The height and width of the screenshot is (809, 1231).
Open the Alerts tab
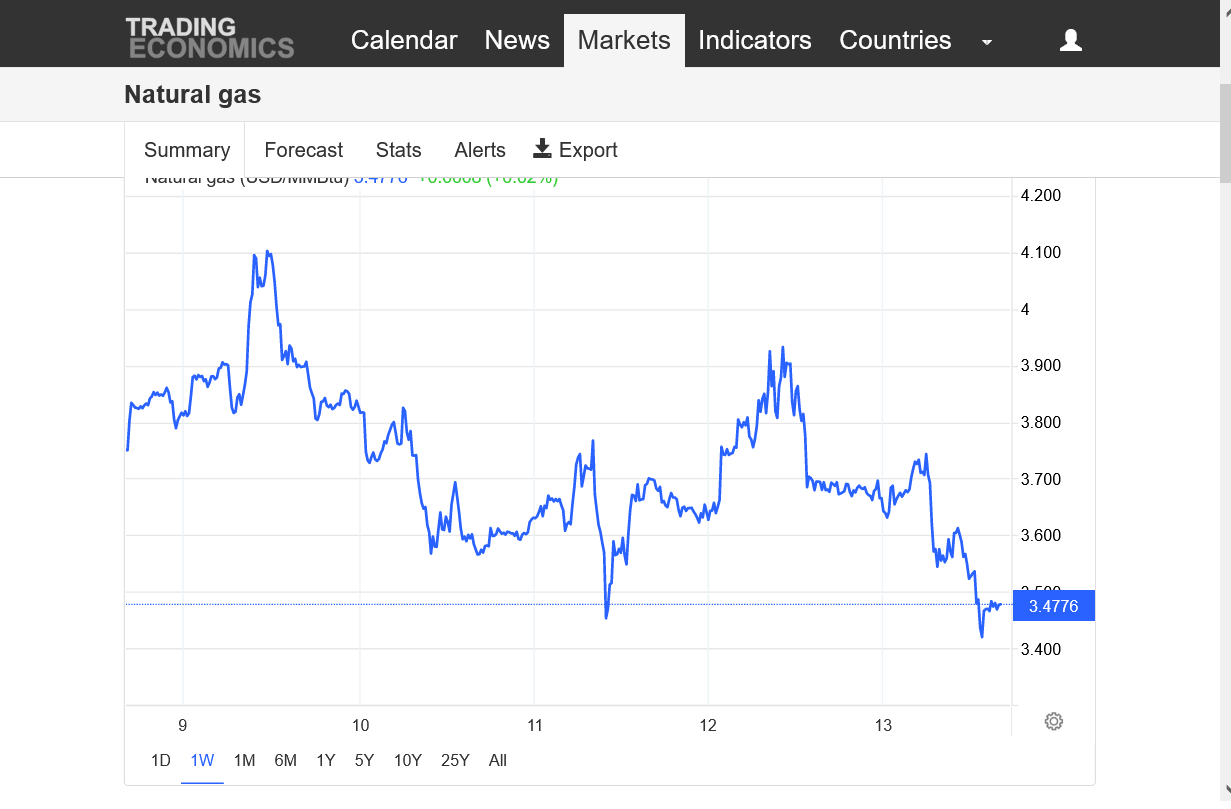[x=480, y=150]
